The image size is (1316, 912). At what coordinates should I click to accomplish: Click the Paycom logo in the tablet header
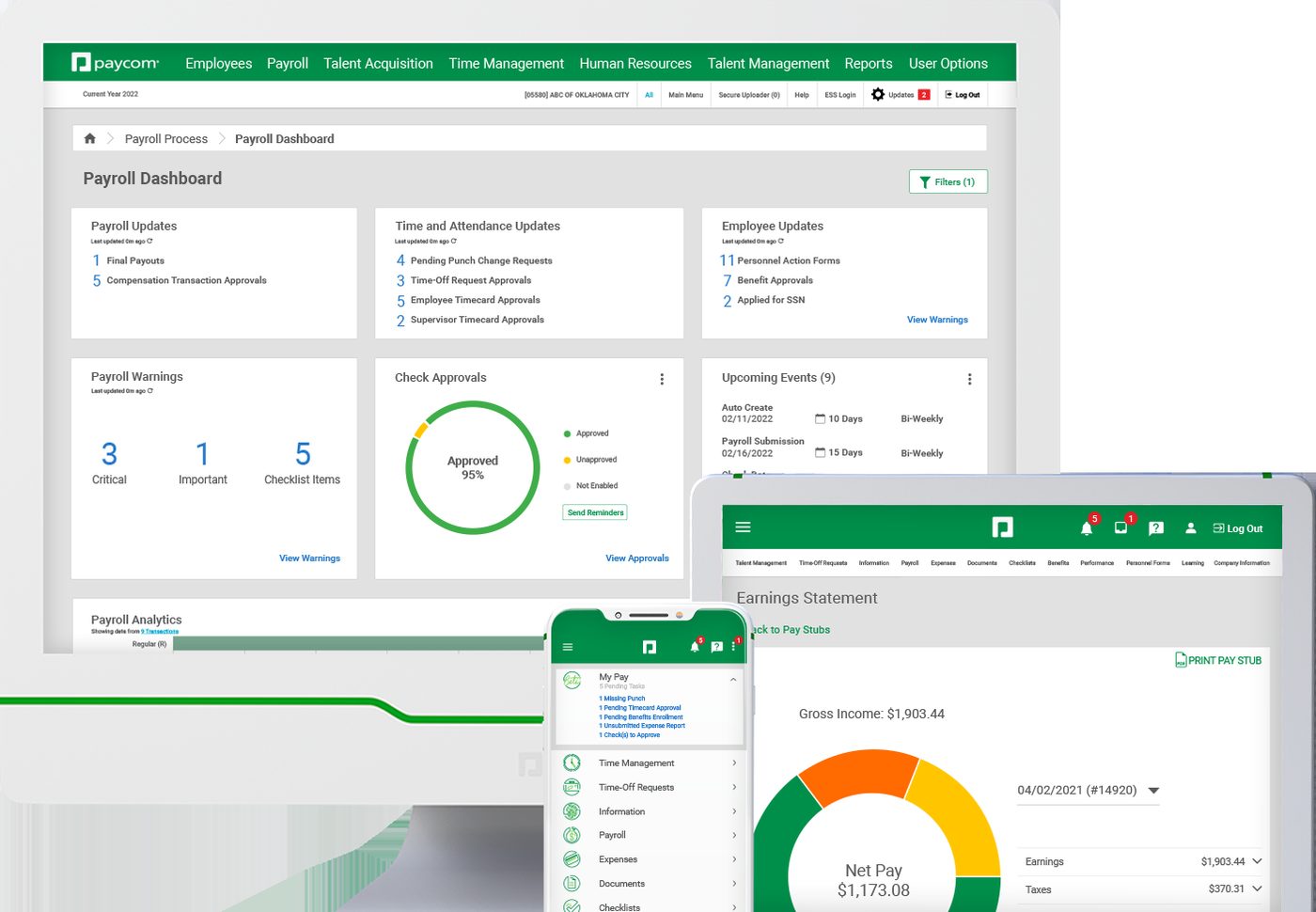1002,527
